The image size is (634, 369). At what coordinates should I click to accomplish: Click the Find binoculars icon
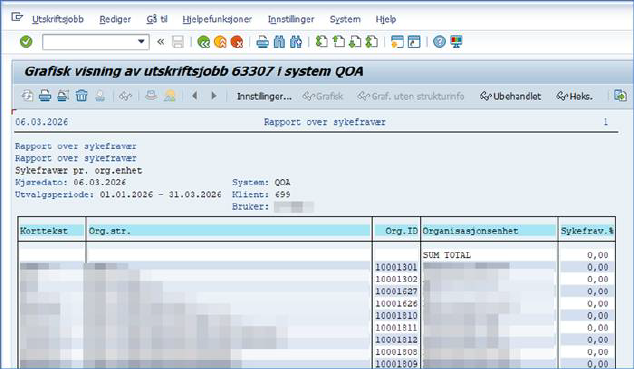[x=279, y=42]
